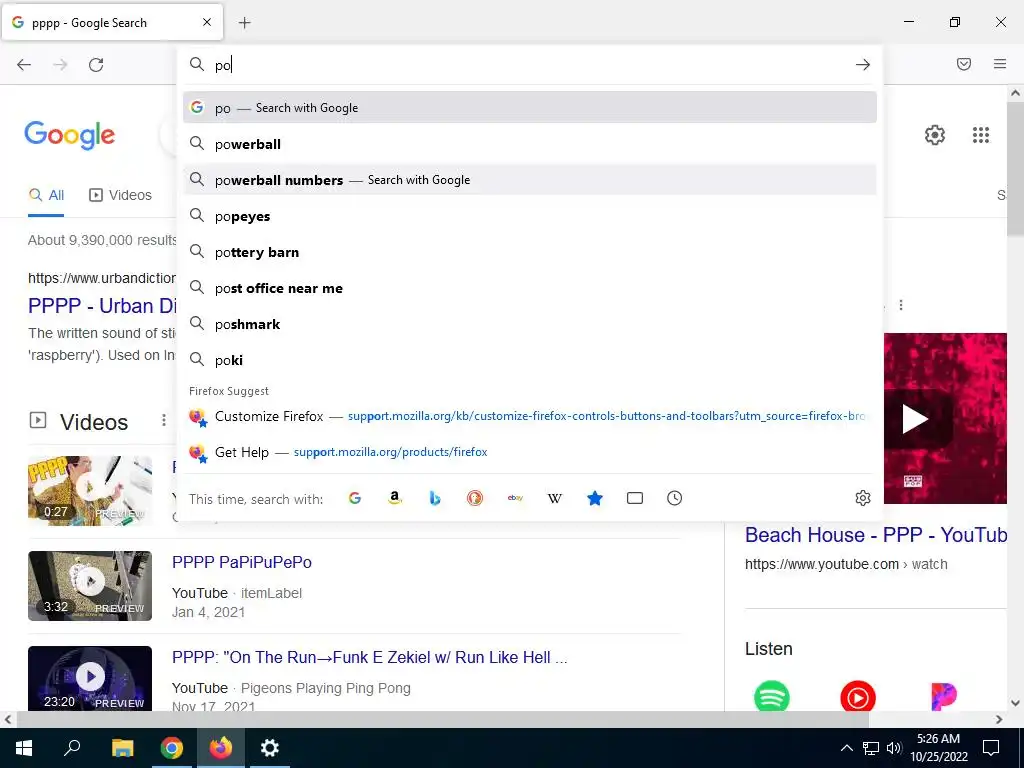
Task: Open search settings gear in dropdown
Action: pyautogui.click(x=863, y=498)
